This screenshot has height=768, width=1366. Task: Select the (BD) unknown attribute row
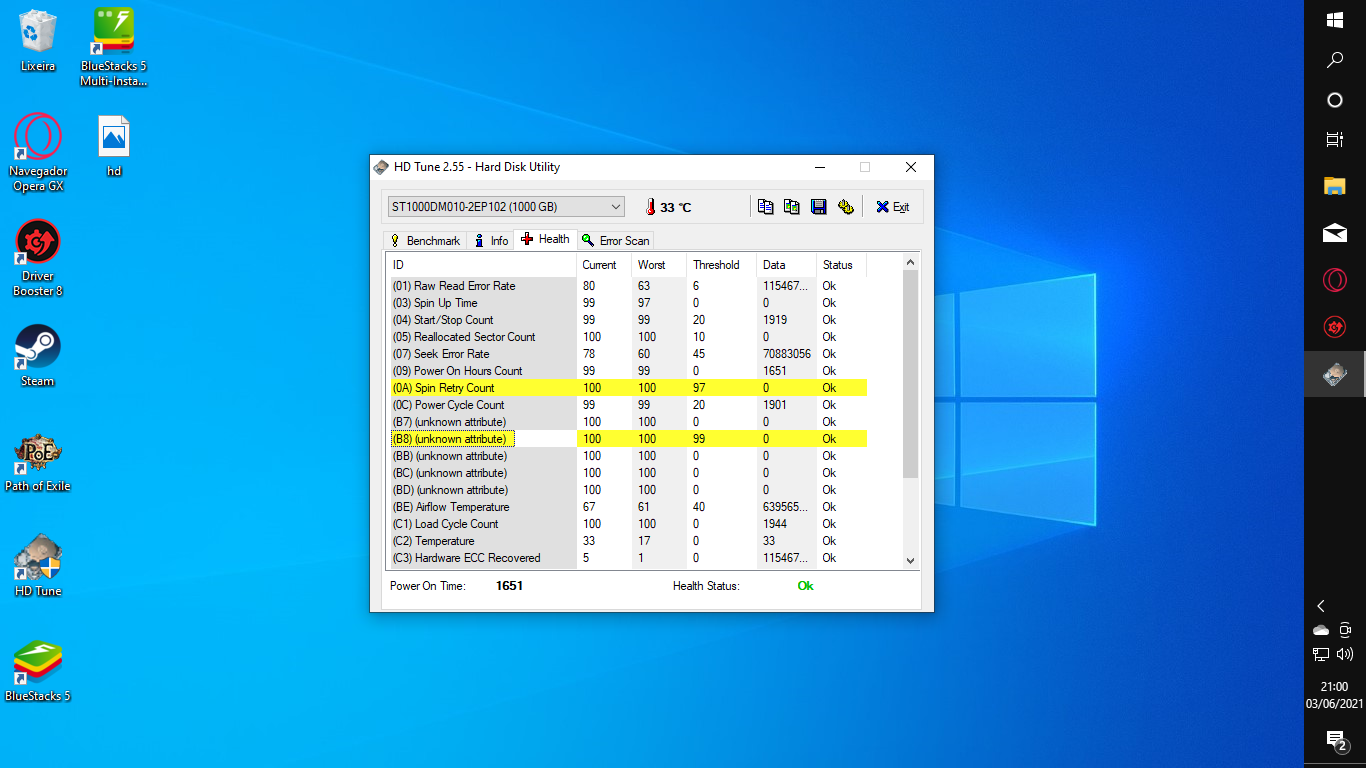tap(627, 490)
